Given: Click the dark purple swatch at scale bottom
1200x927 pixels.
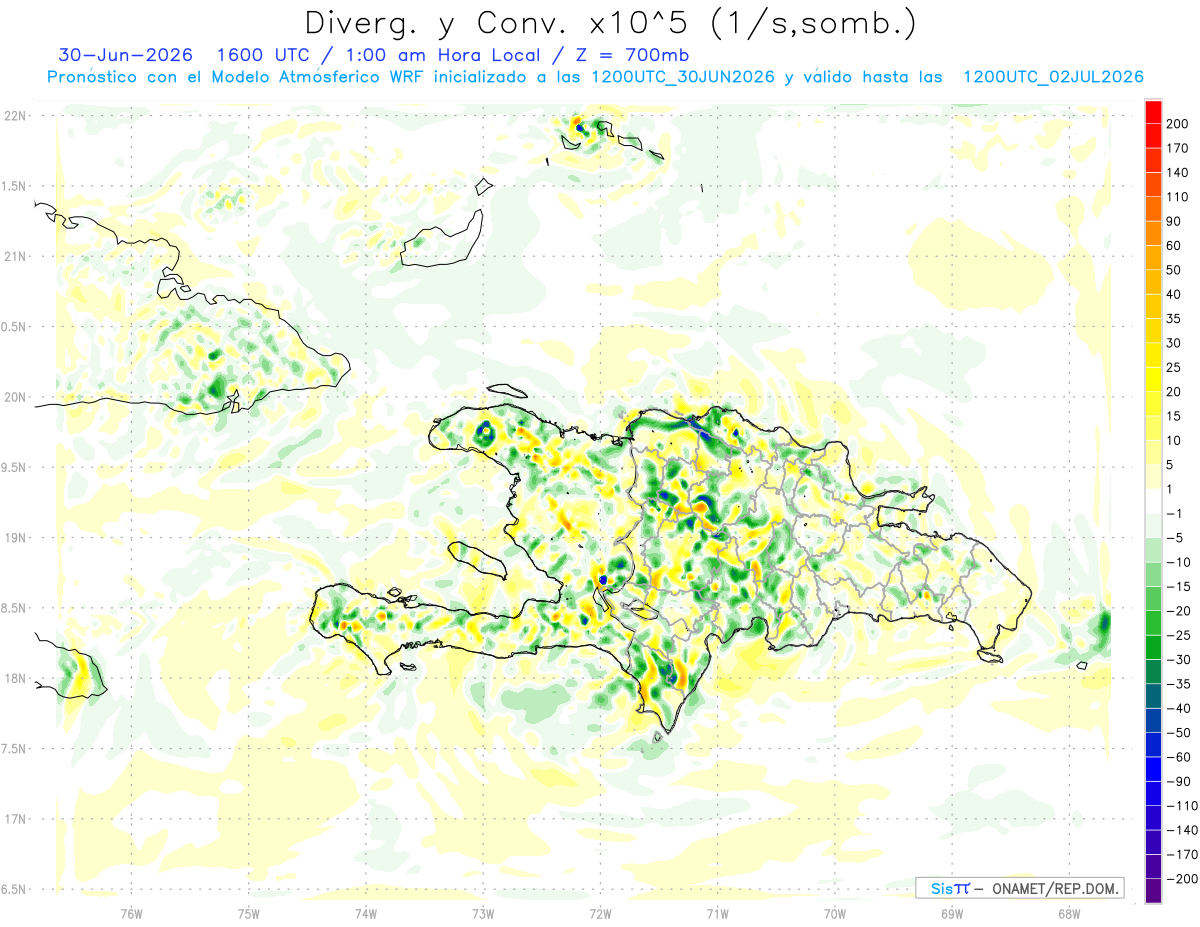Looking at the screenshot, I should coord(1153,891).
